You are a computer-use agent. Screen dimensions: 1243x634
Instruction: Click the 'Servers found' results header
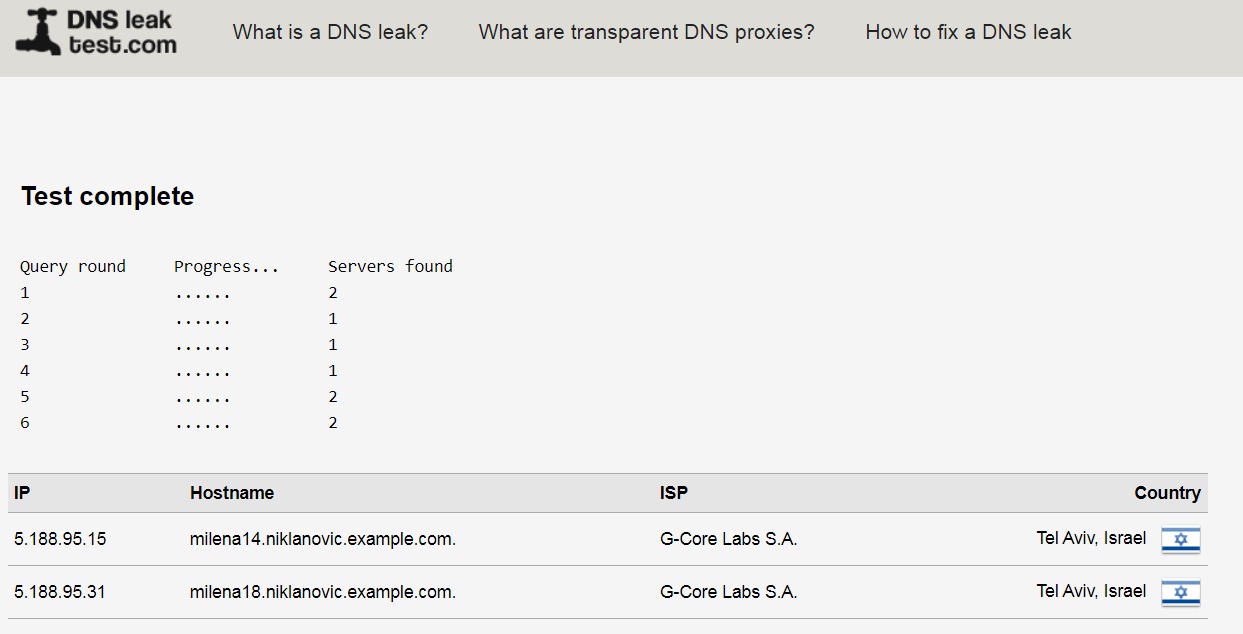(390, 266)
